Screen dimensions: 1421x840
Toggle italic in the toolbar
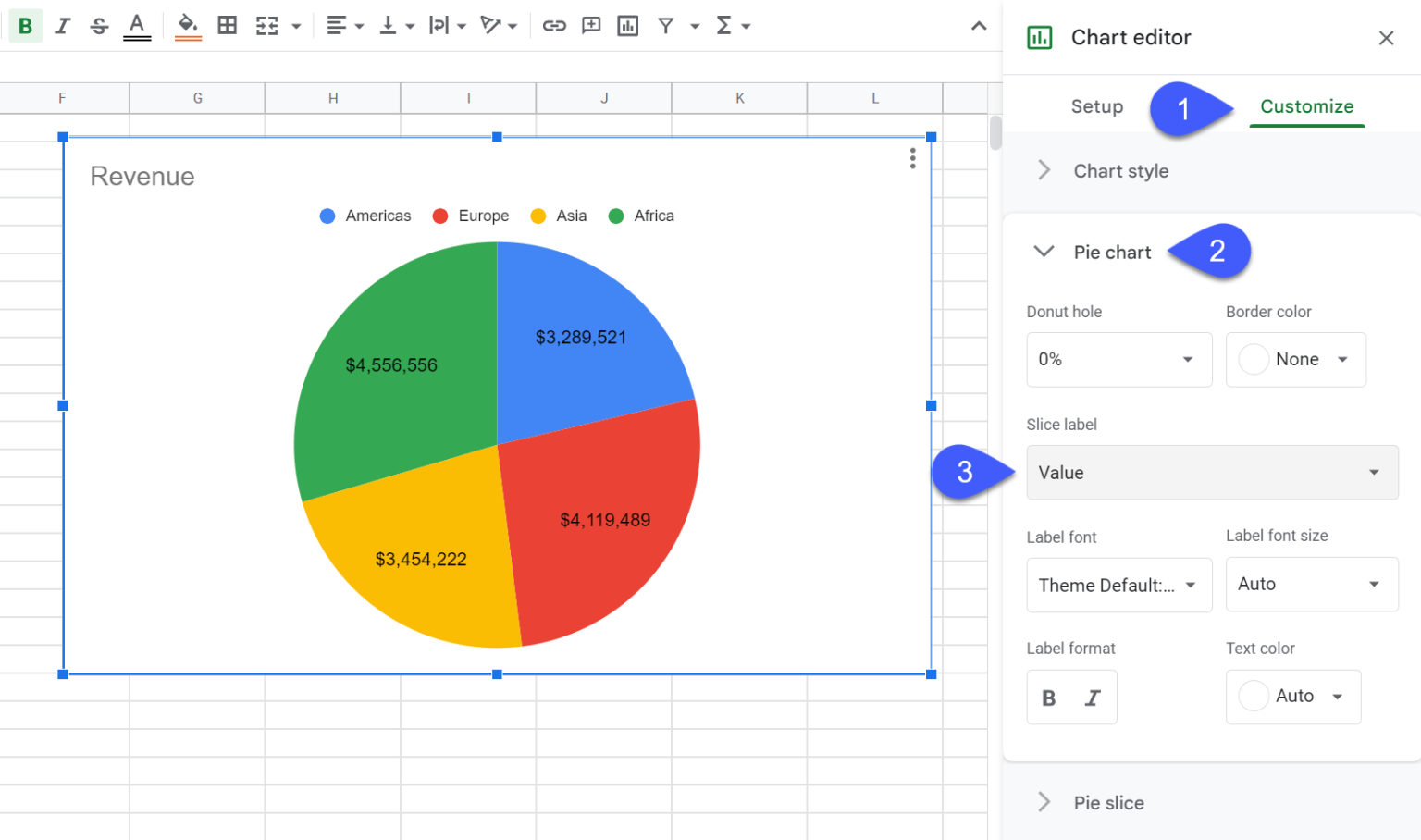tap(62, 26)
